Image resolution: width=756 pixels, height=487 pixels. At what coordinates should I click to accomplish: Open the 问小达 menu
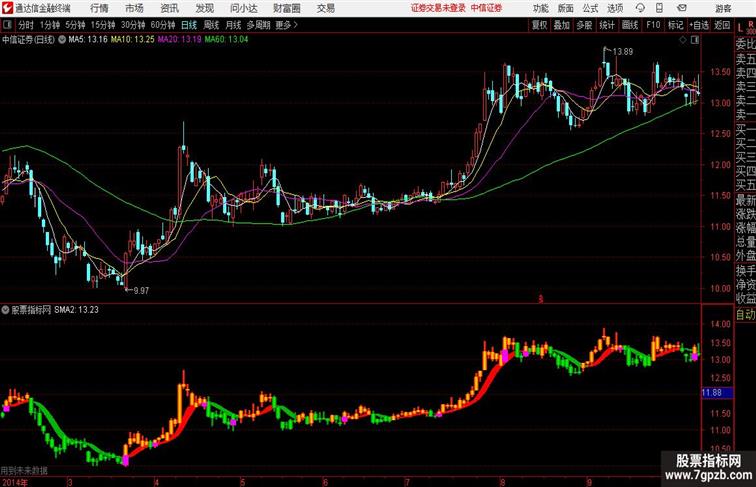pyautogui.click(x=244, y=8)
